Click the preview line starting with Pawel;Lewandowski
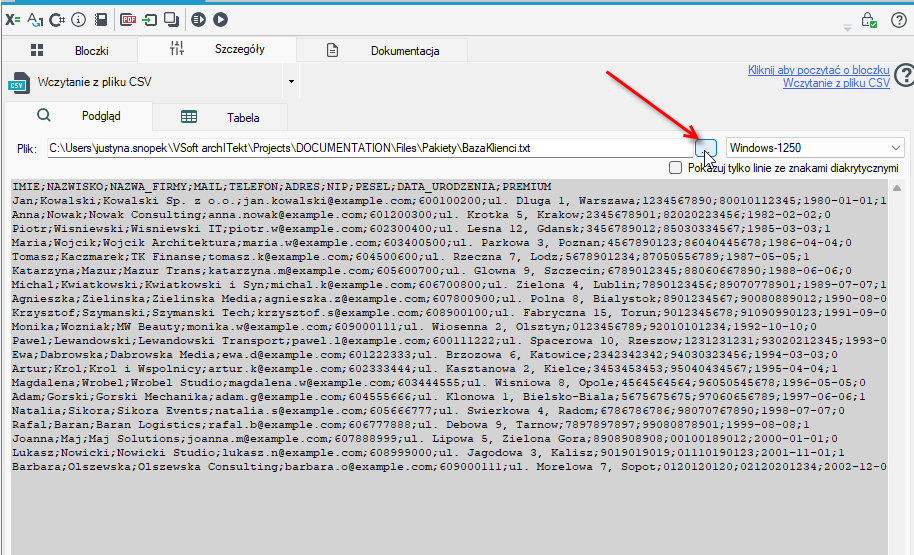914x555 pixels. tap(449, 340)
